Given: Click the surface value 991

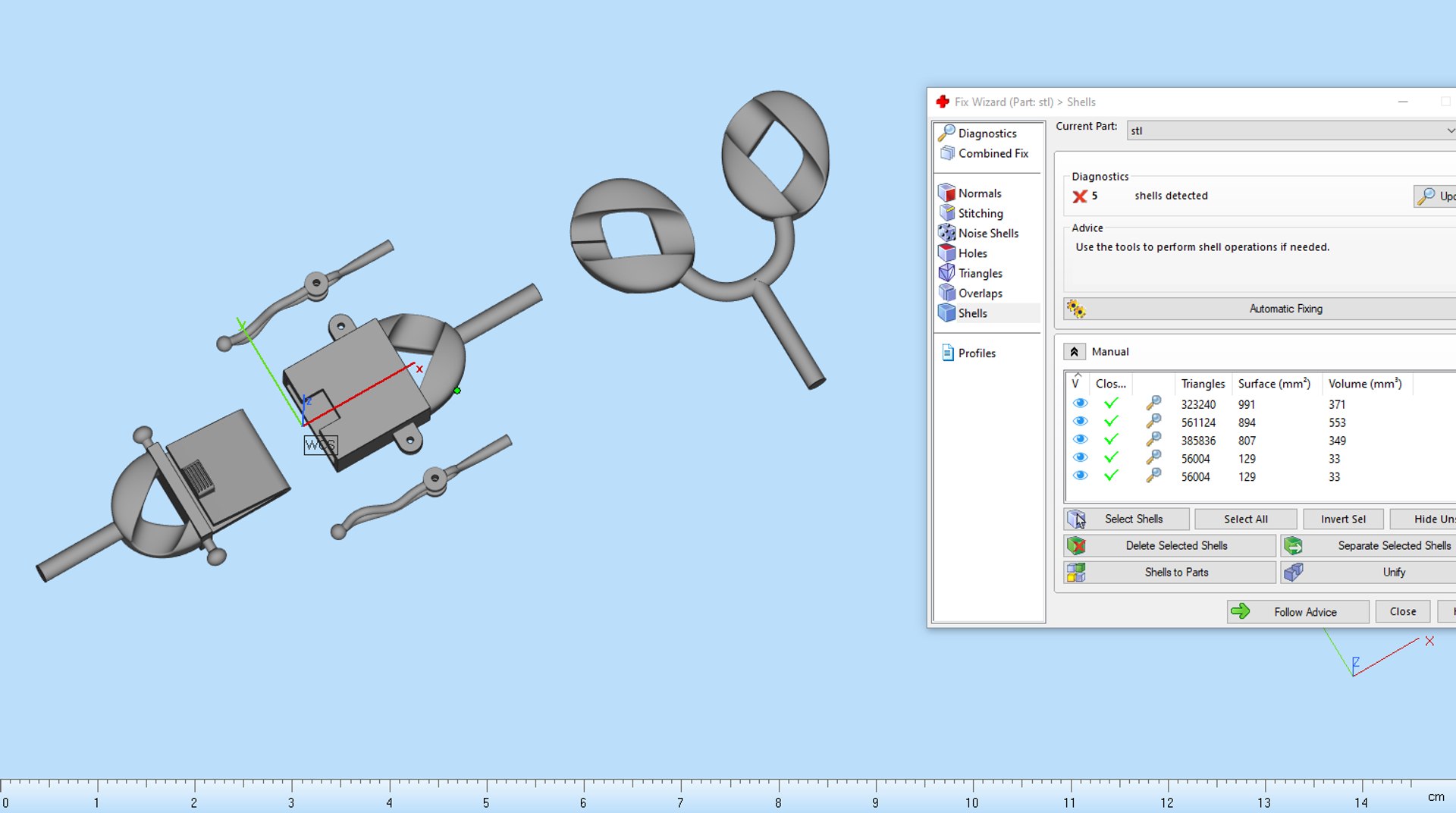Looking at the screenshot, I should pos(1247,404).
